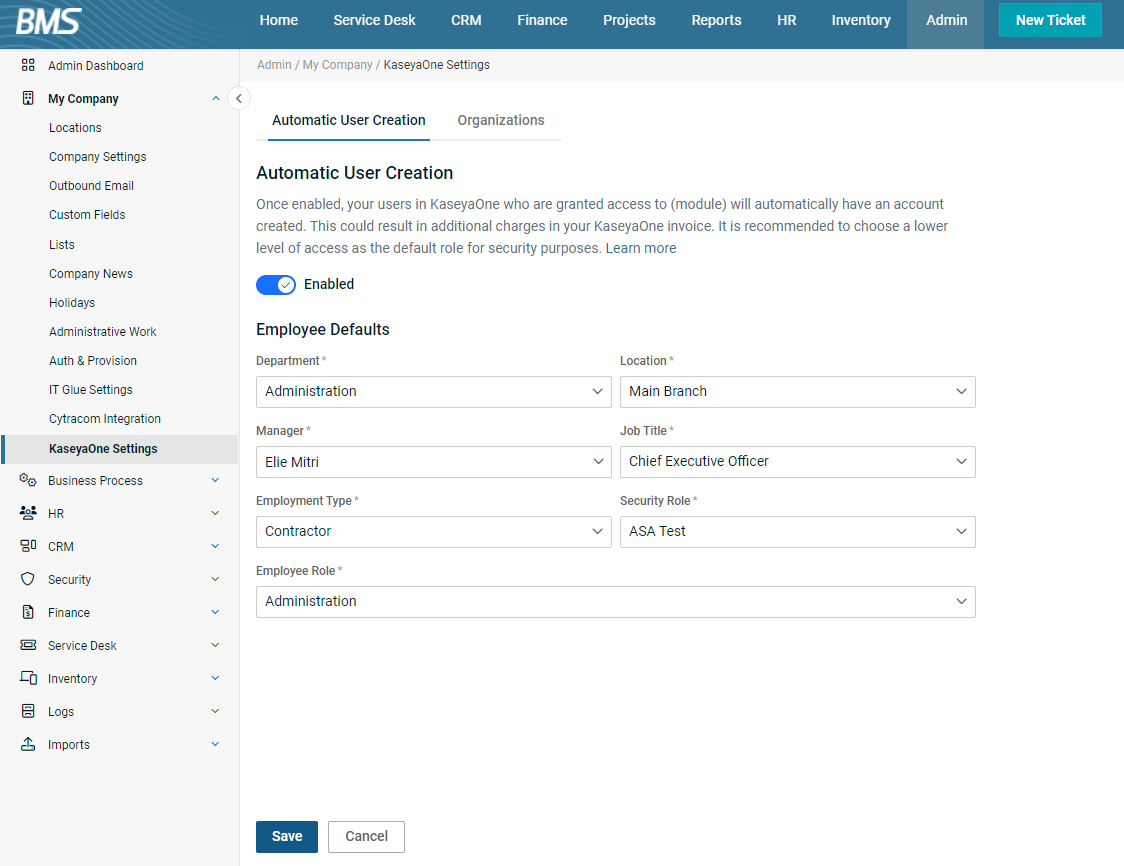Open Reports in the top navigation
The width and height of the screenshot is (1124, 866).
point(716,21)
